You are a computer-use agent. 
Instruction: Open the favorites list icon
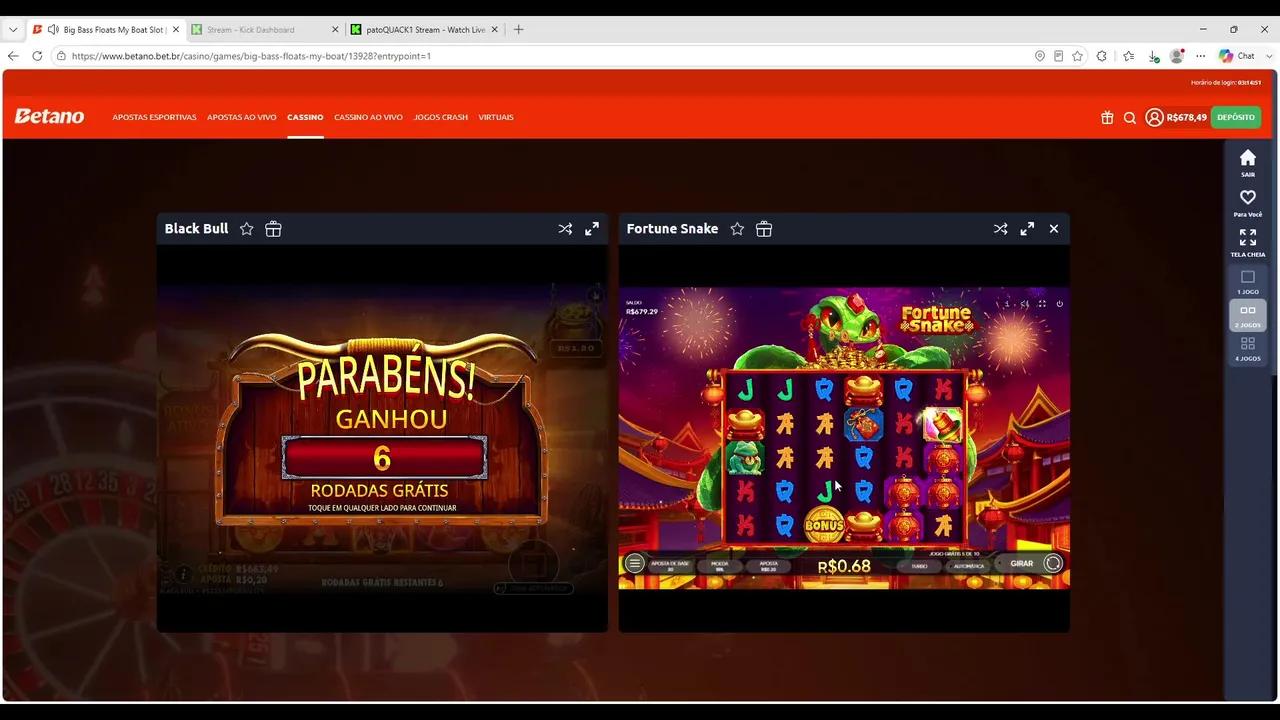coord(1128,56)
